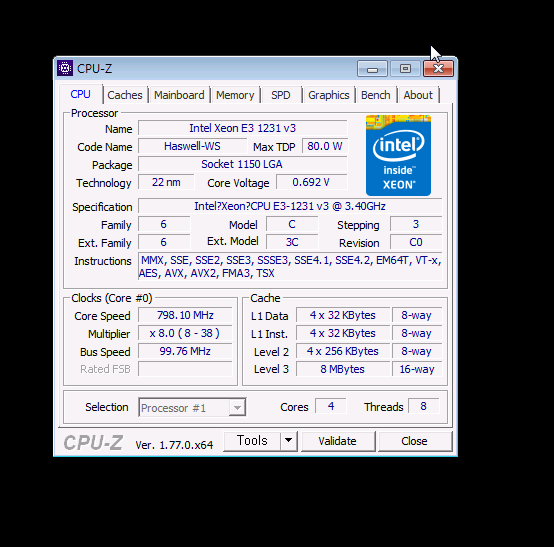Click the Intel Inside Xeon logo

(398, 155)
